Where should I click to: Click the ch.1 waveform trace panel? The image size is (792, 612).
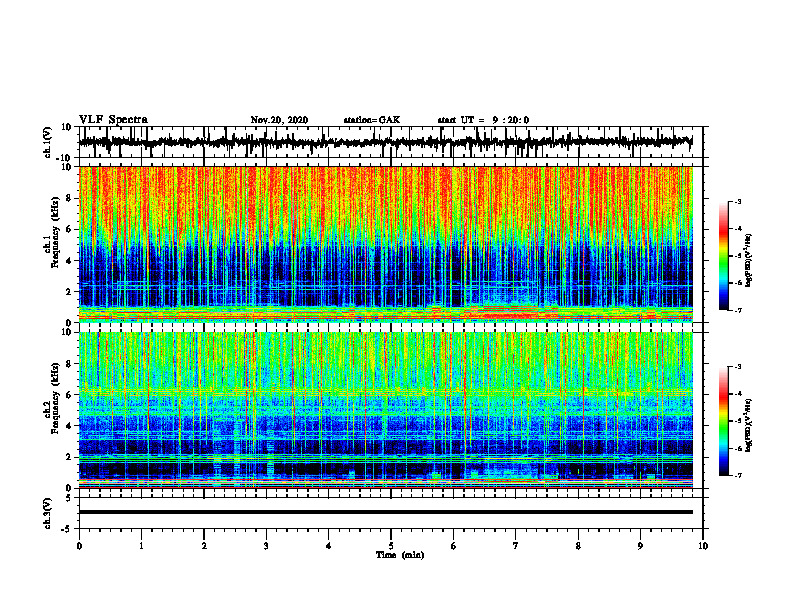(x=390, y=142)
